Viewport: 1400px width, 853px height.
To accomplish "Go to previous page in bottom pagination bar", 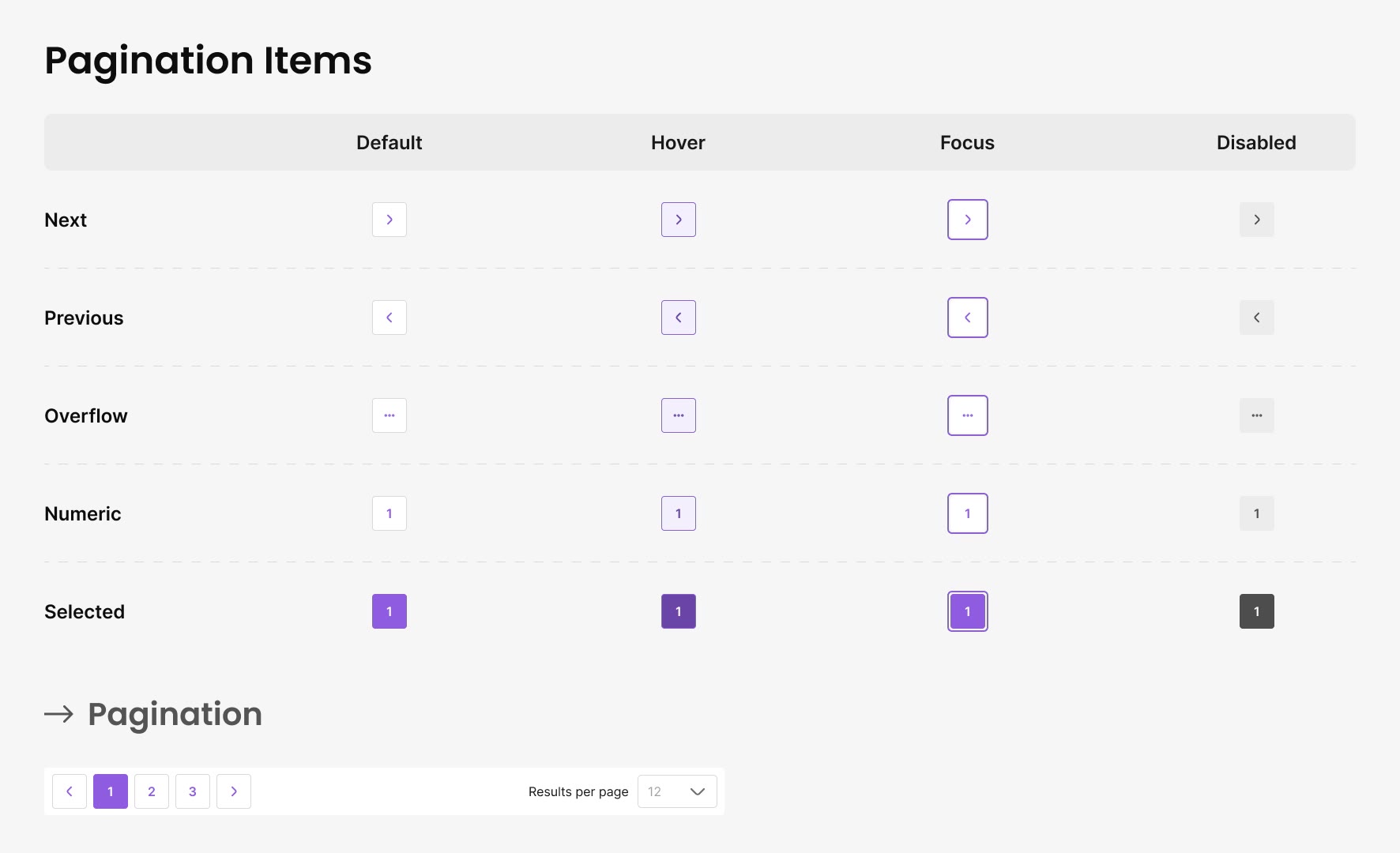I will (70, 791).
